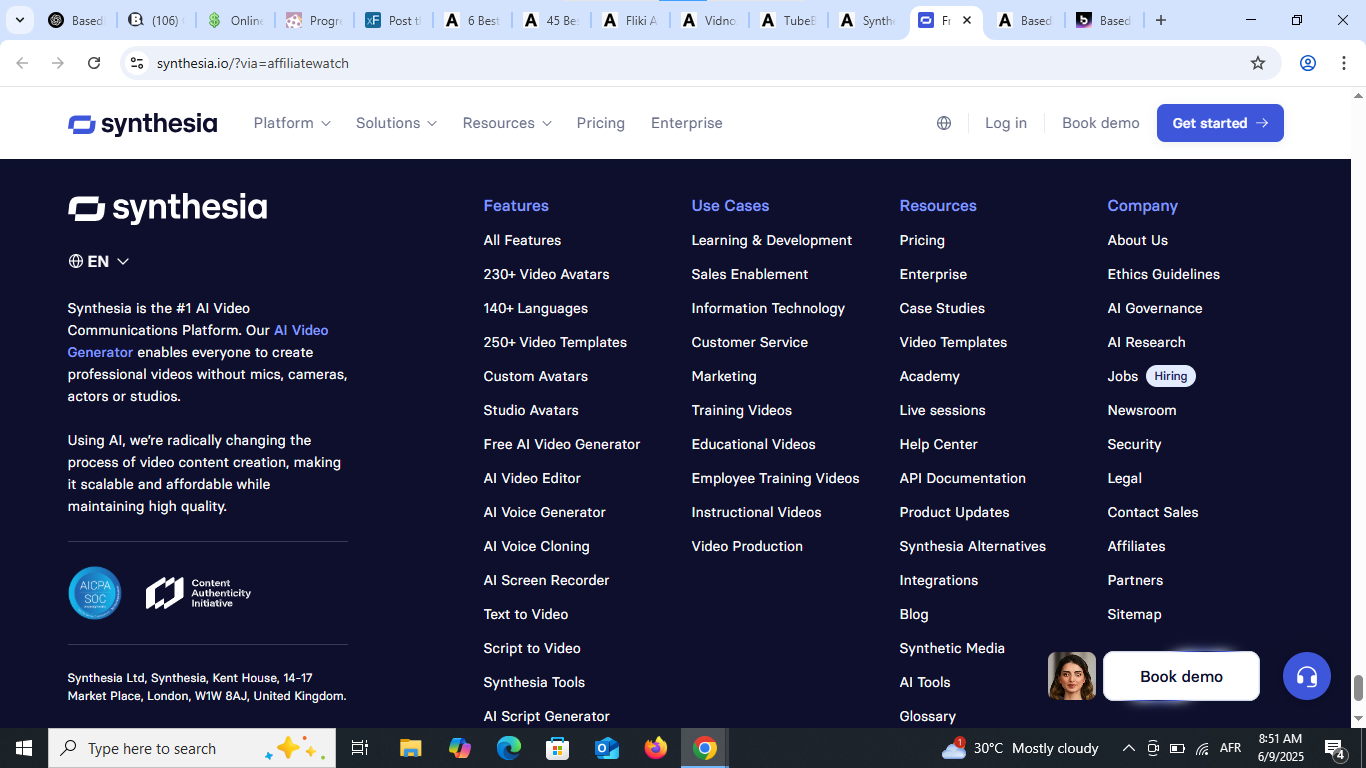This screenshot has width=1366, height=768.
Task: Open the Chrome profile icon
Action: click(x=1308, y=63)
